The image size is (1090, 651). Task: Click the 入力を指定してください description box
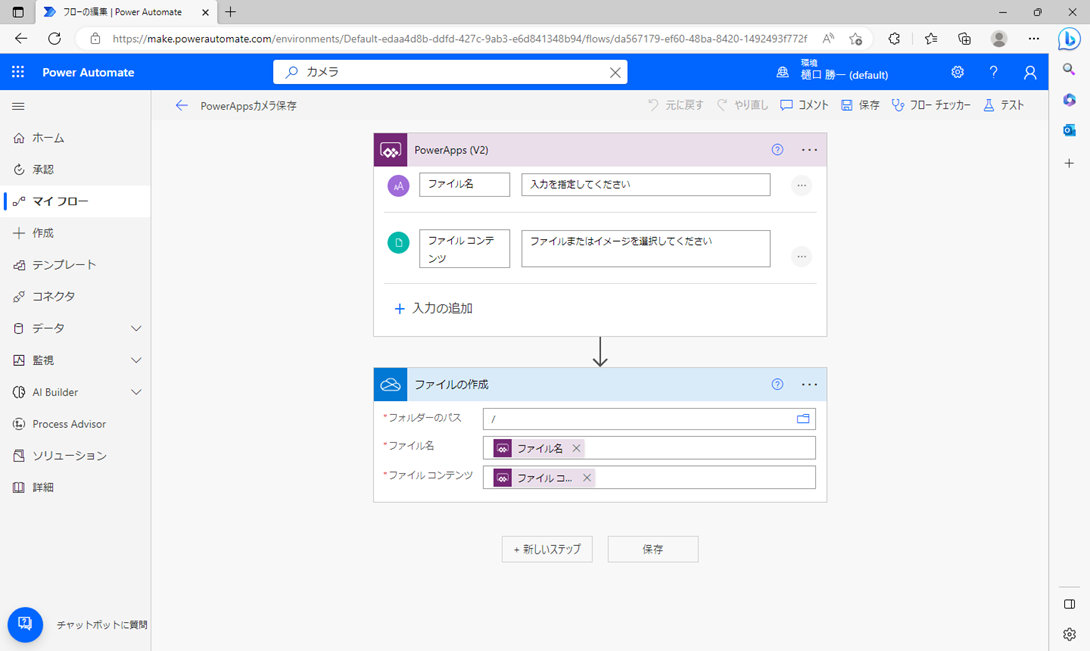click(x=646, y=184)
